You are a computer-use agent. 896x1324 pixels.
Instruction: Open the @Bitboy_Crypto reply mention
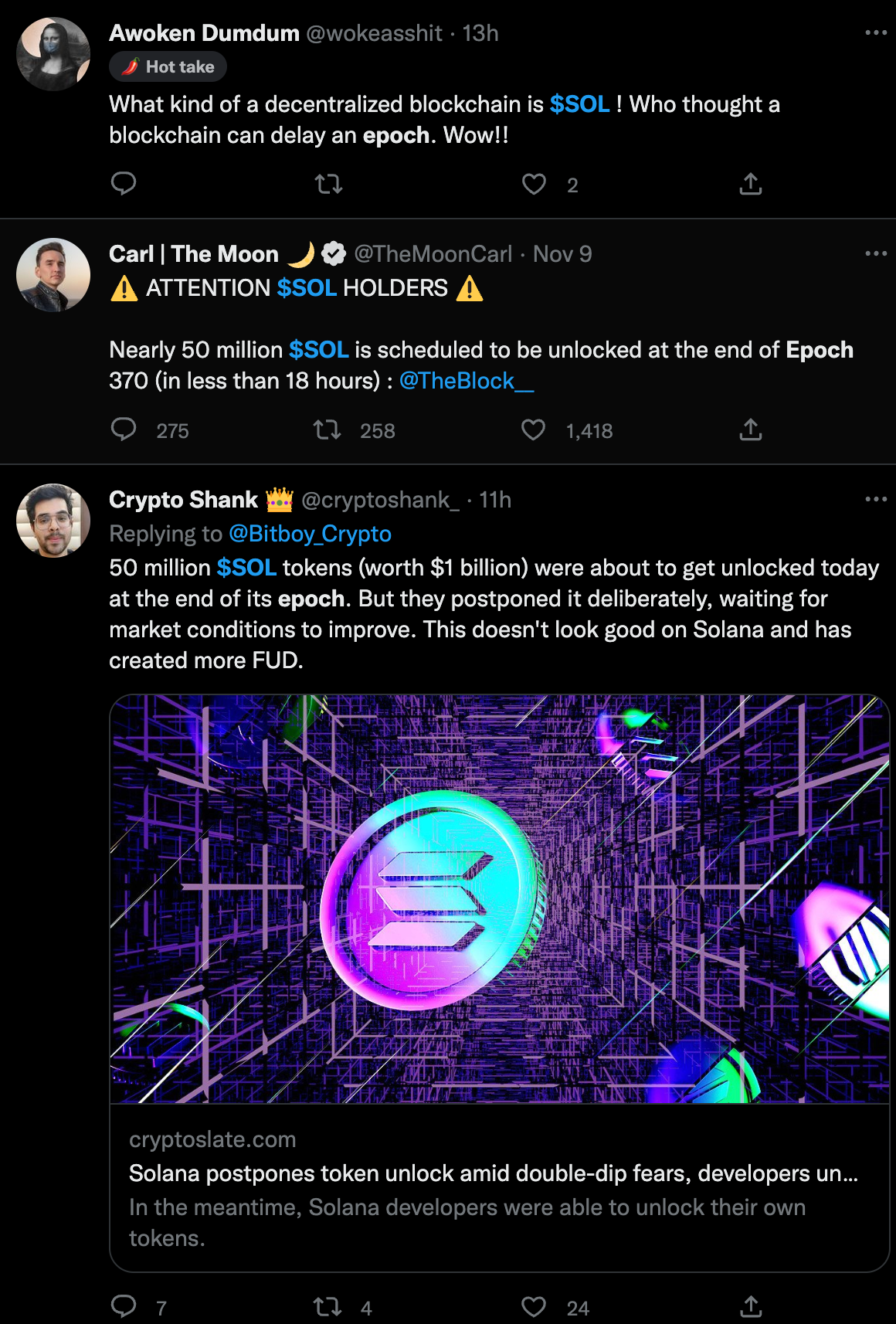(310, 534)
